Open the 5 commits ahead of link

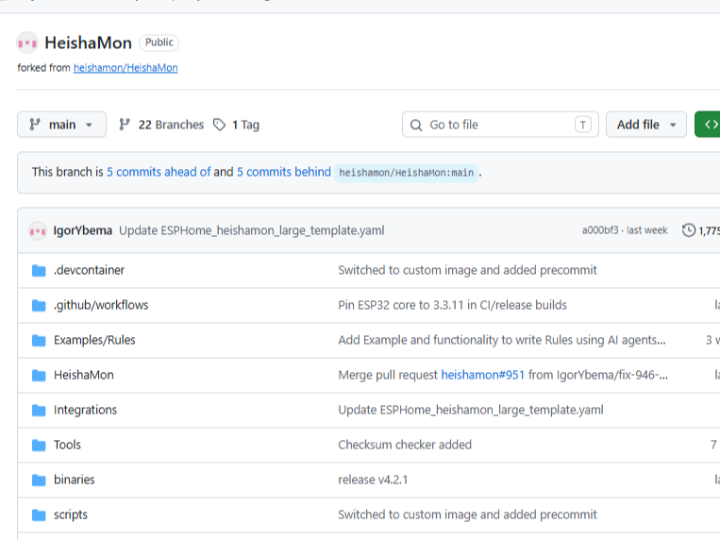point(158,172)
